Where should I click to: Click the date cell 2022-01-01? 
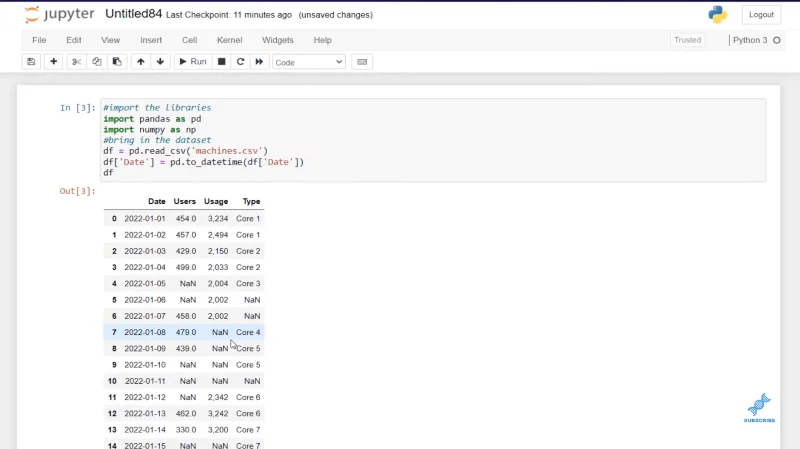[145, 218]
